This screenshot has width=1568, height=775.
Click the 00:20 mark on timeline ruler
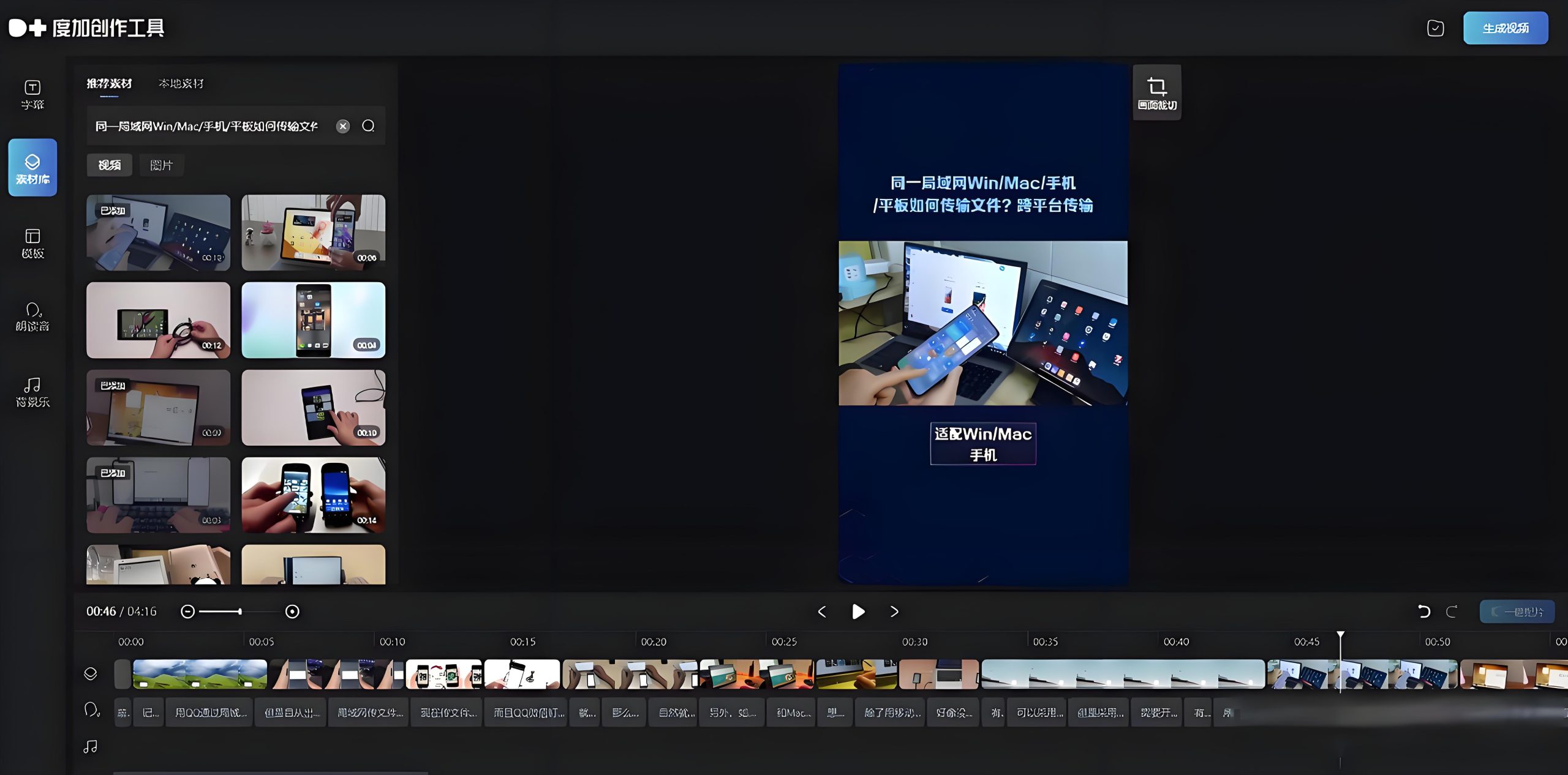653,642
